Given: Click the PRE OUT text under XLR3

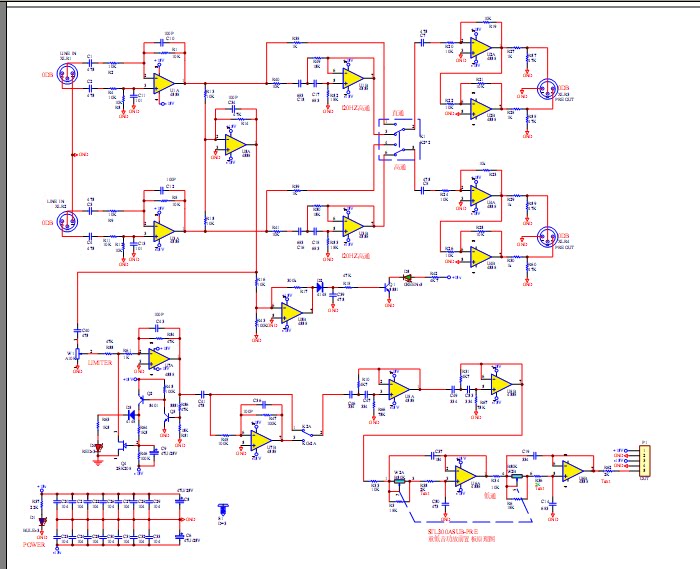Looking at the screenshot, I should click(564, 100).
